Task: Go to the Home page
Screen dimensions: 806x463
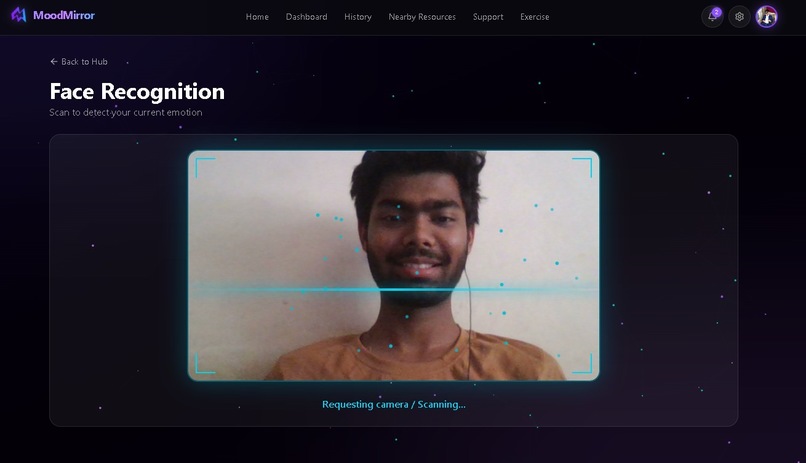Action: click(x=257, y=17)
